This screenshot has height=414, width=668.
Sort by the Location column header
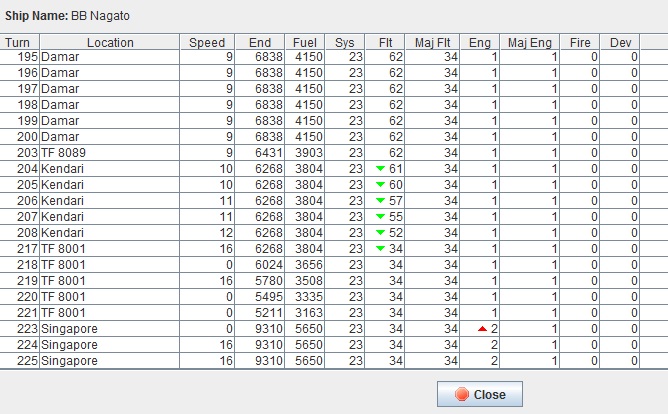tap(109, 42)
